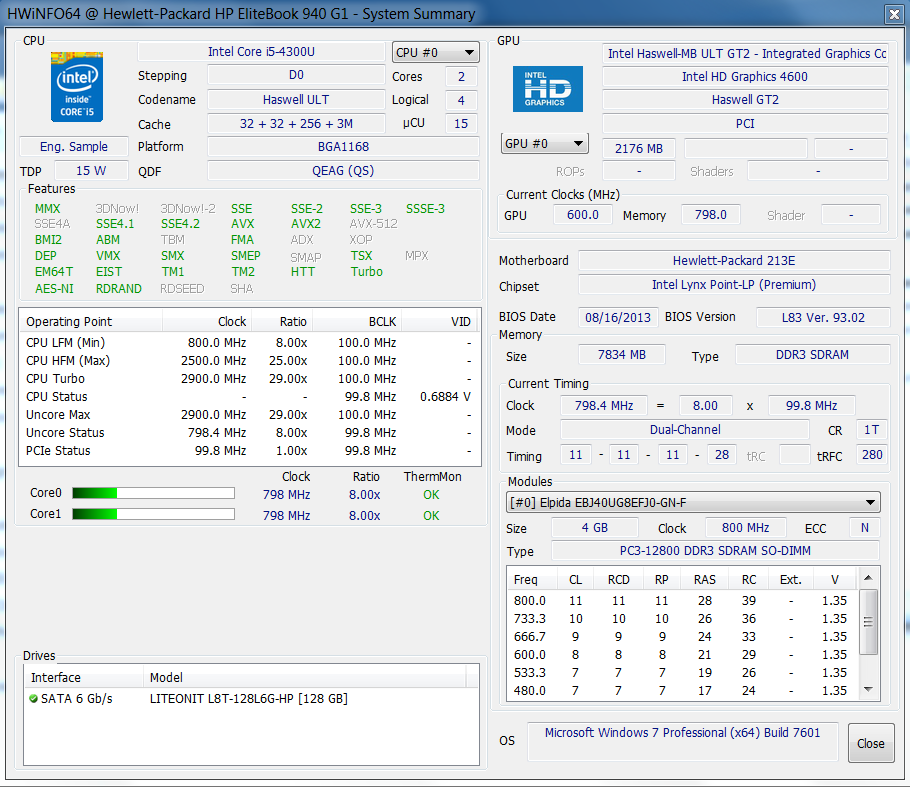Close the System Summary window via X

tap(894, 15)
